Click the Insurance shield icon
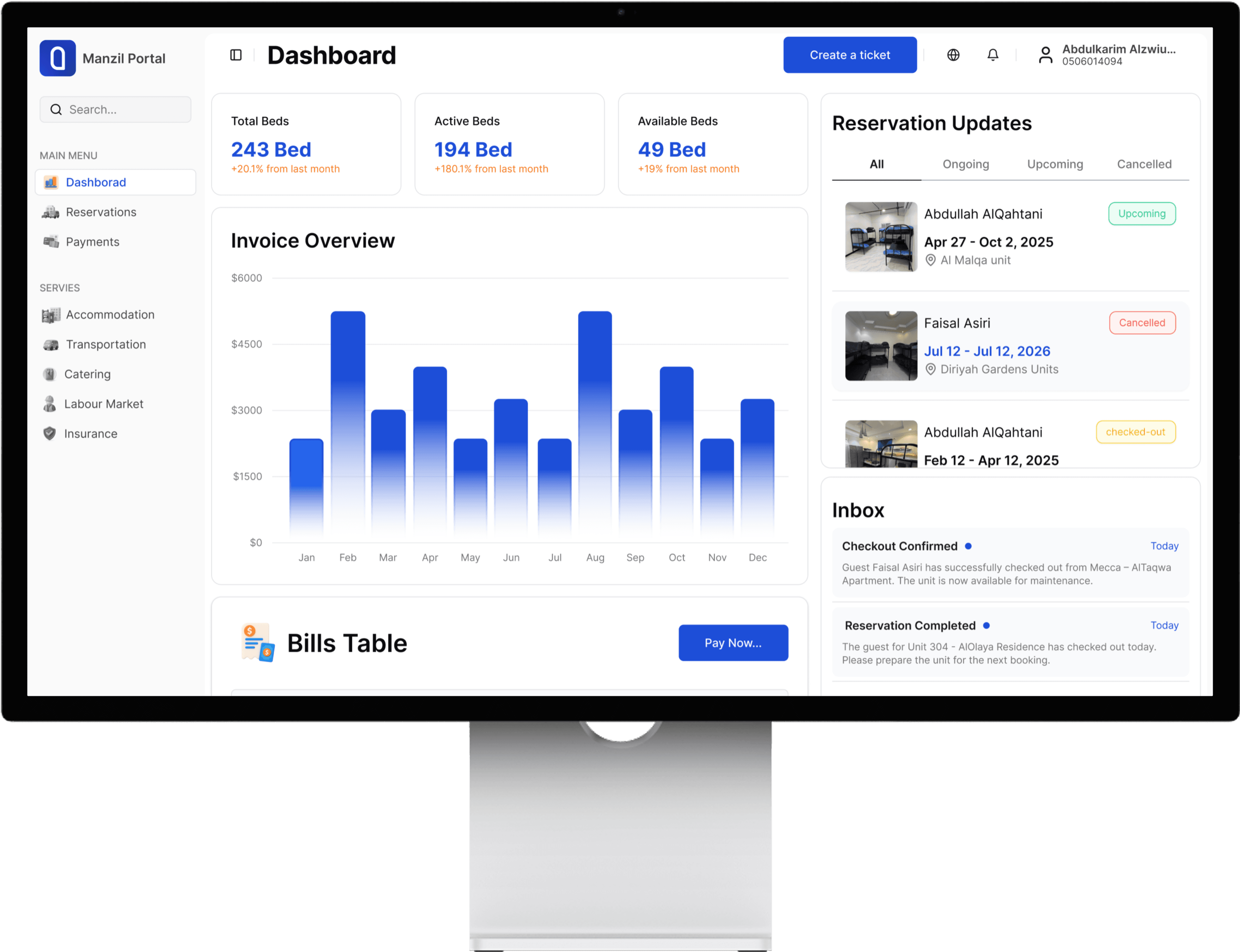 pyautogui.click(x=50, y=434)
